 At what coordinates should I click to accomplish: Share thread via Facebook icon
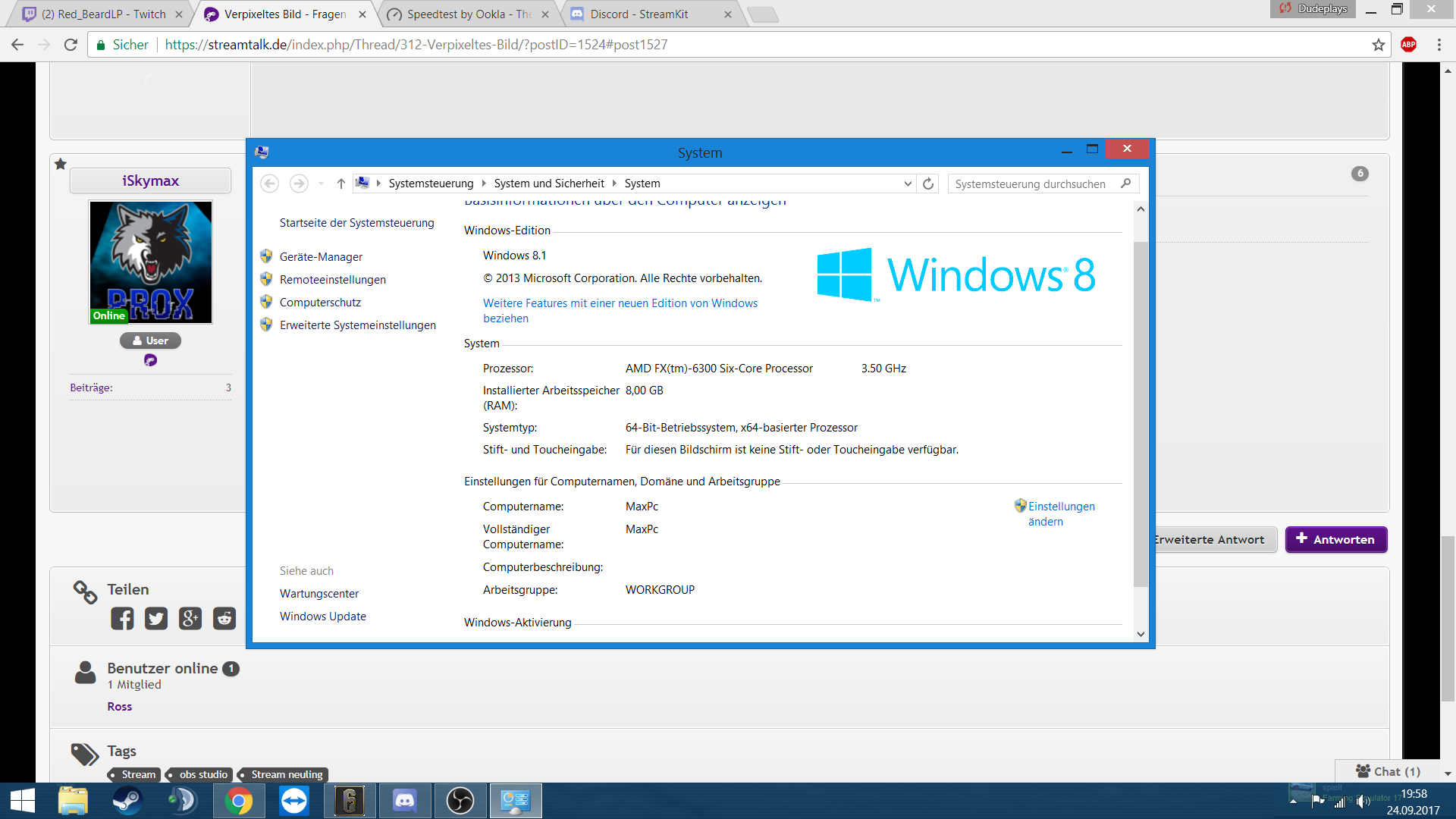point(122,619)
